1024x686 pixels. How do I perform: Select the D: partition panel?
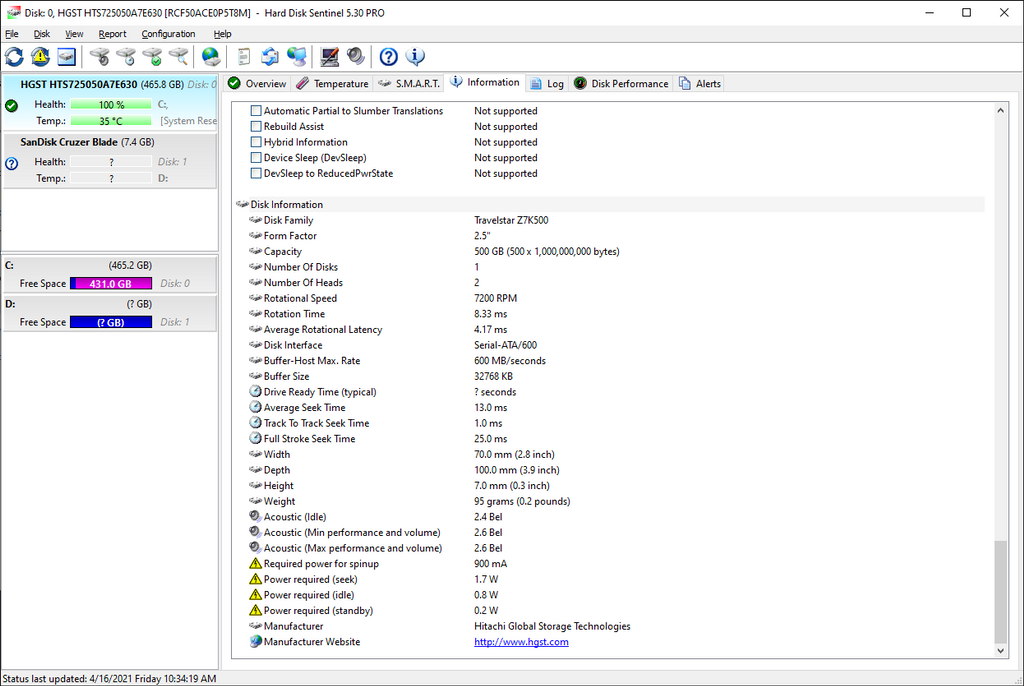[110, 313]
